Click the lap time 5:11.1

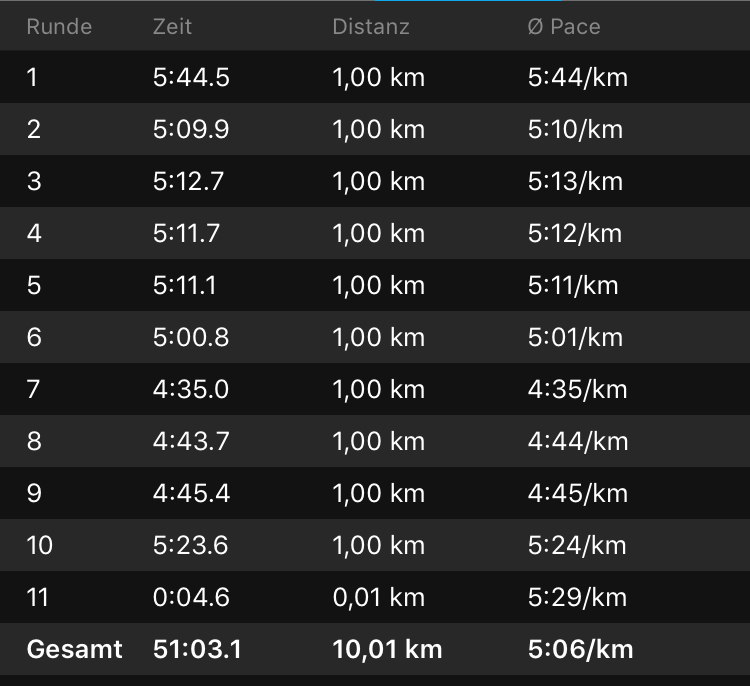(x=185, y=286)
